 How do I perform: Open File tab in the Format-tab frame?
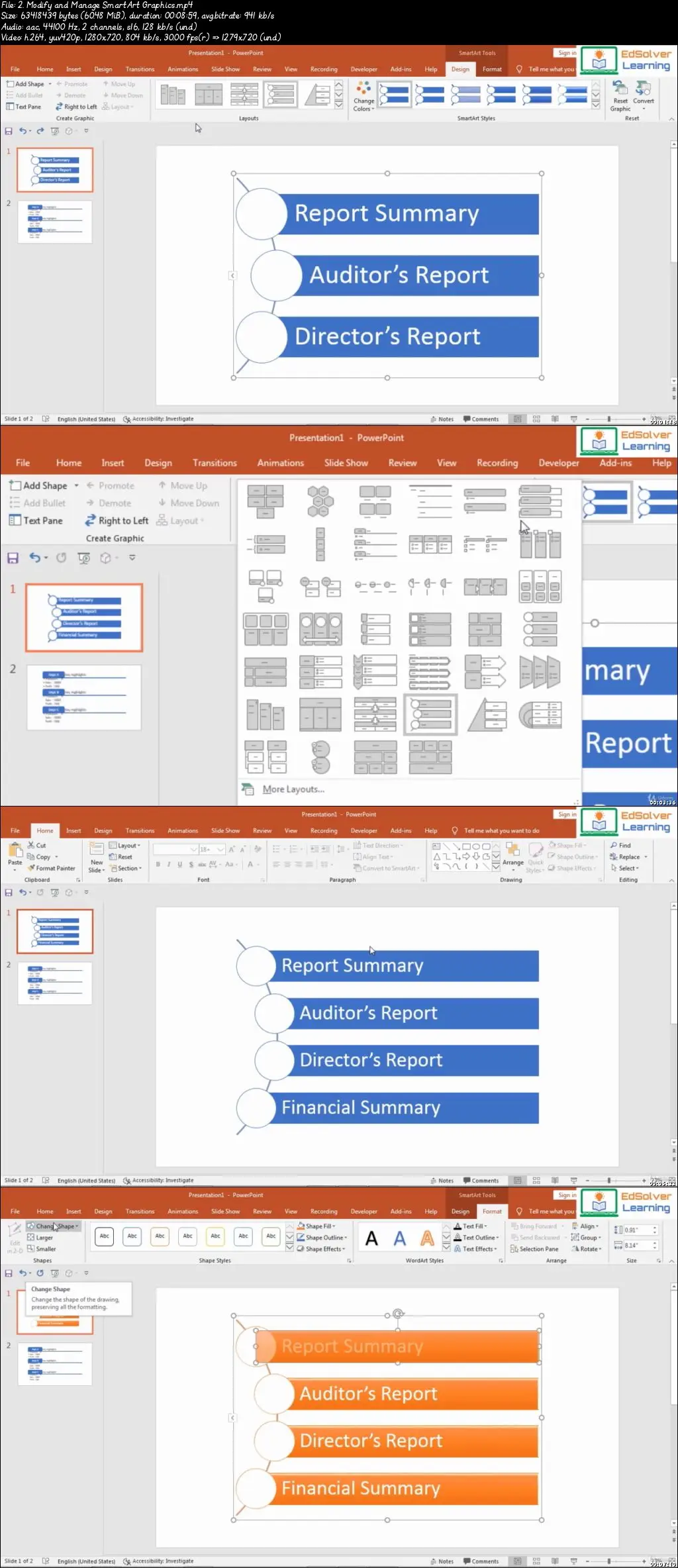point(15,1211)
